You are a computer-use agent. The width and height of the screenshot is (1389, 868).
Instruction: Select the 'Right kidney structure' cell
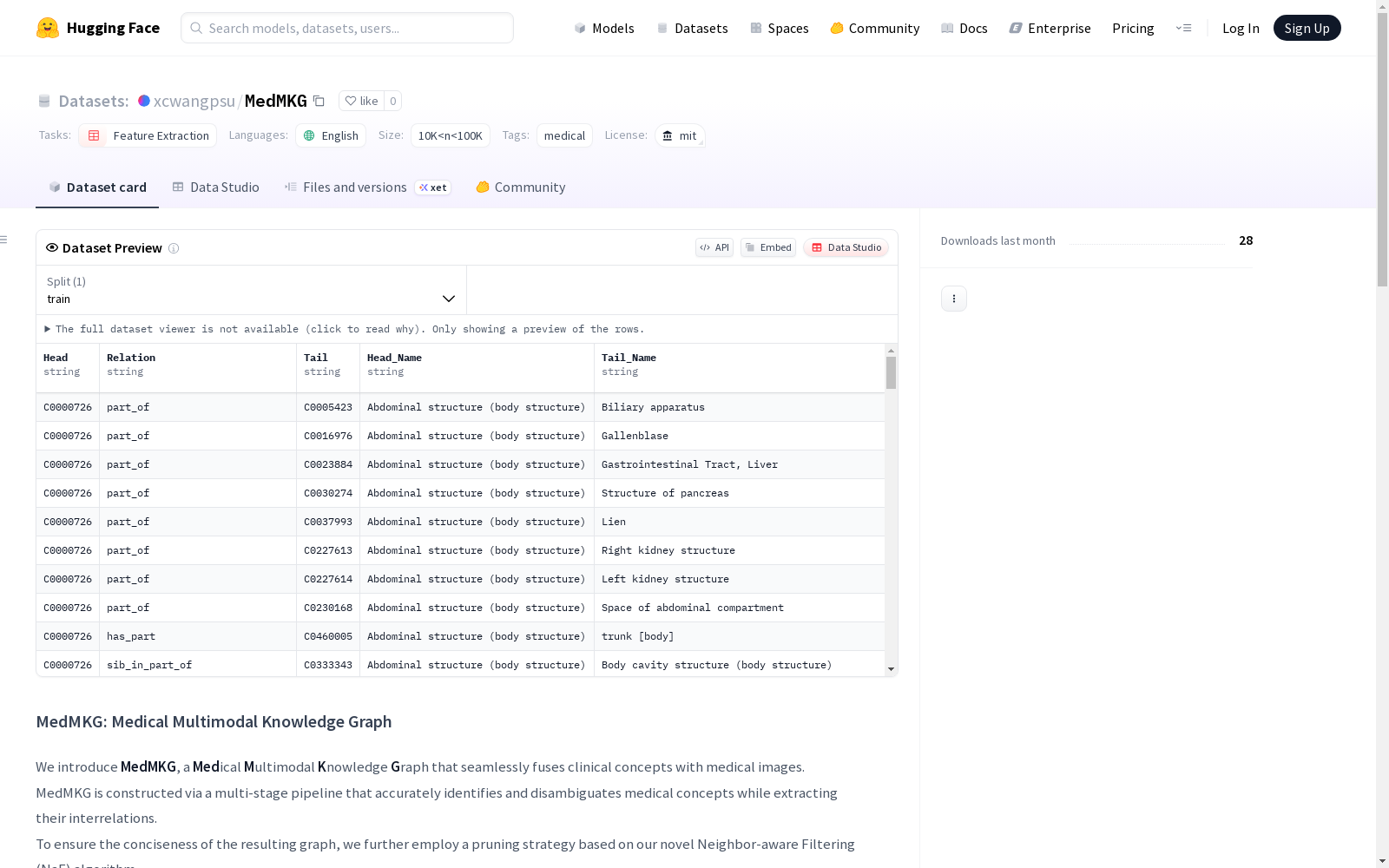coord(740,550)
